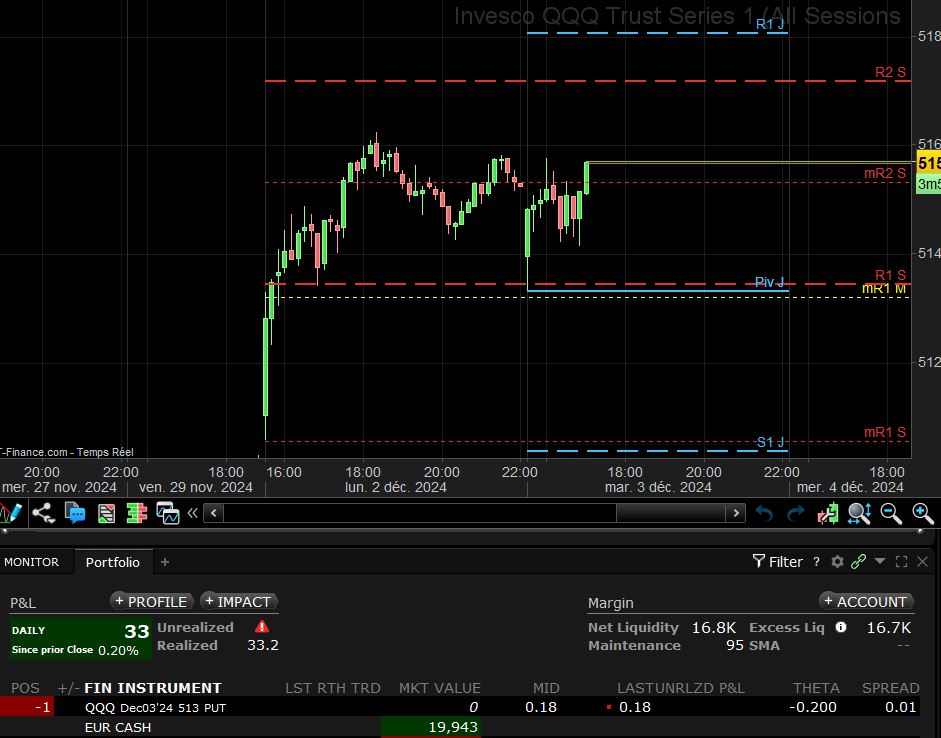This screenshot has height=738, width=941.
Task: Click the FIN INSTRUMENT column header
Action: tap(153, 688)
